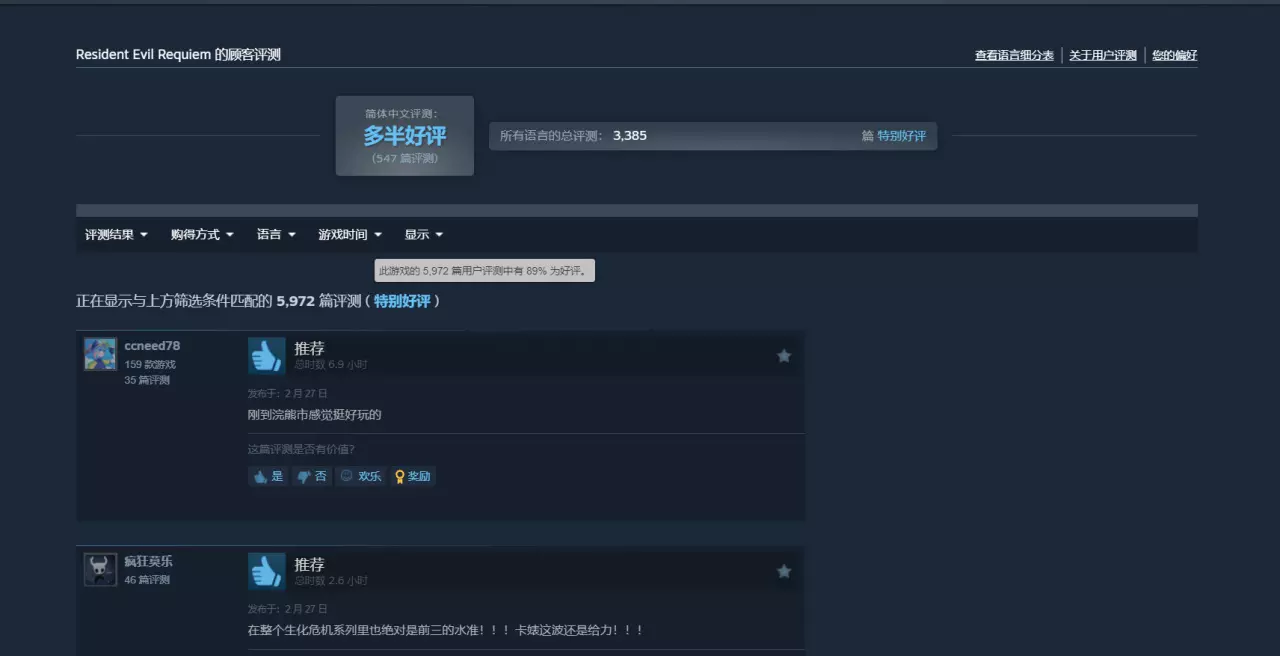1280x656 pixels.
Task: Expand the 游戏时间 filter dropdown
Action: pos(350,235)
